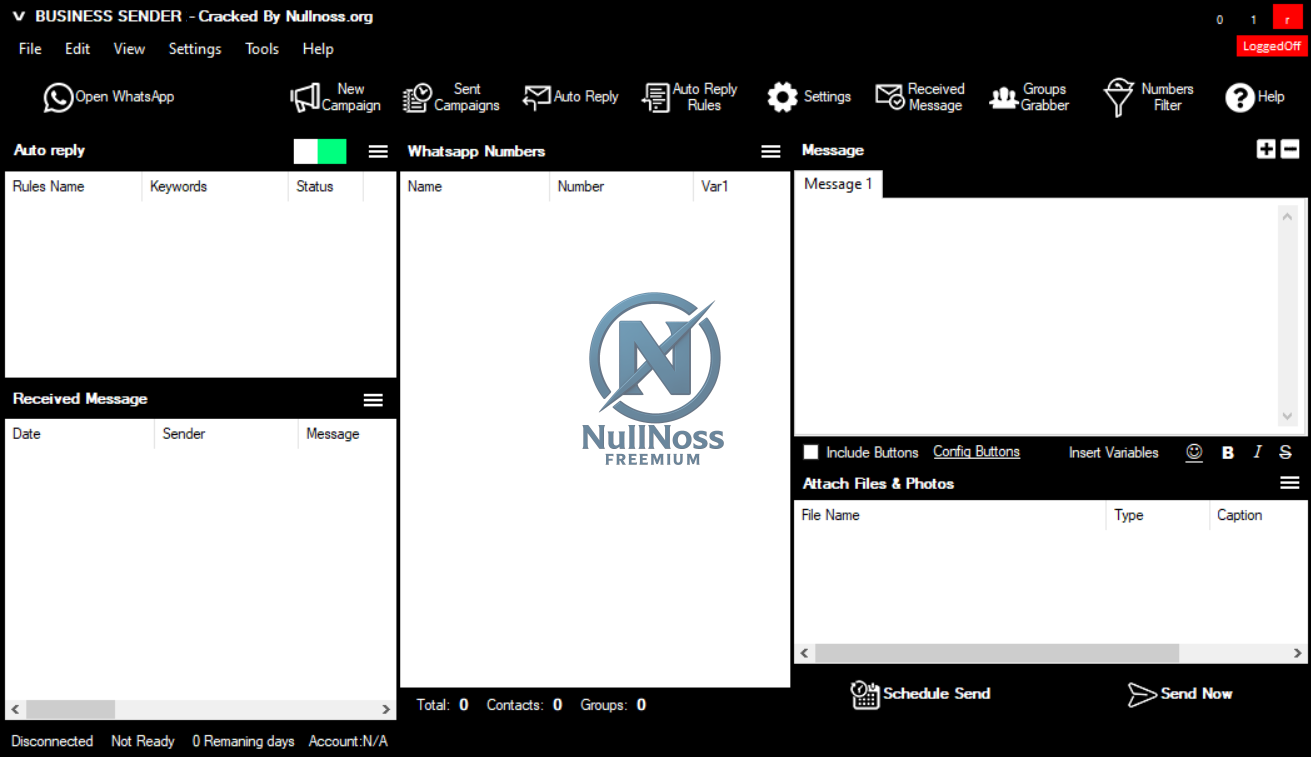1311x757 pixels.
Task: Apply bold formatting in the message editor
Action: click(1227, 453)
